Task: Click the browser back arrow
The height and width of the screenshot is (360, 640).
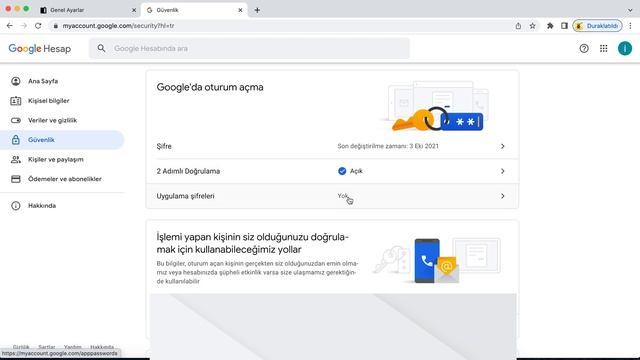Action: pyautogui.click(x=9, y=26)
